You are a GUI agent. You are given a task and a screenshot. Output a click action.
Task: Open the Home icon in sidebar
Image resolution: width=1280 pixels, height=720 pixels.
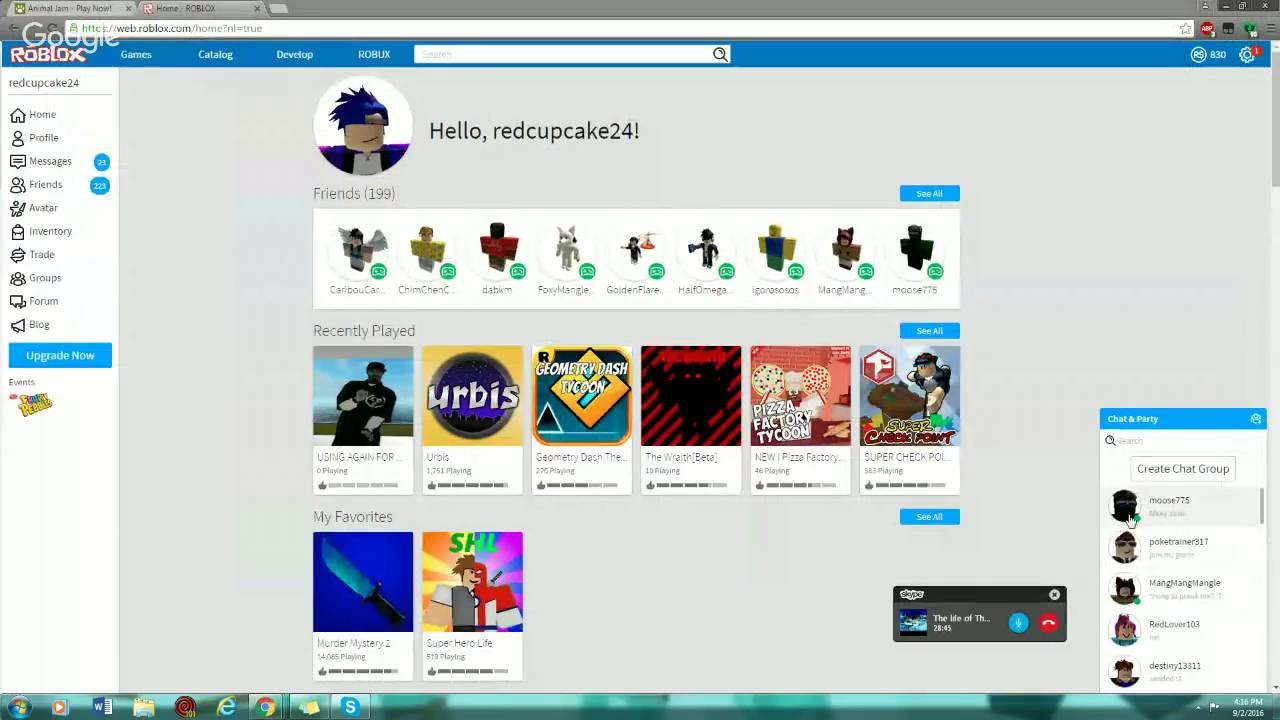tap(18, 115)
